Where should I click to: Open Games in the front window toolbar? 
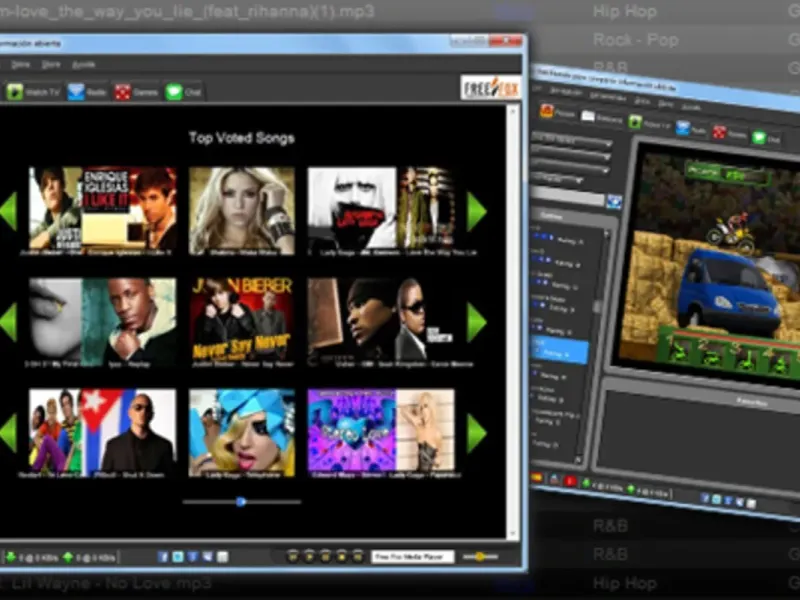(x=136, y=92)
